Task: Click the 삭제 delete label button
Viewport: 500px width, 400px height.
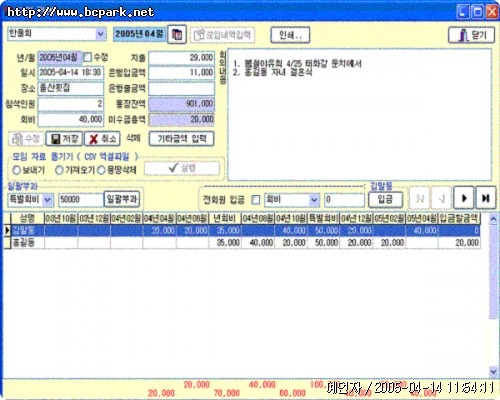Action: click(x=133, y=138)
